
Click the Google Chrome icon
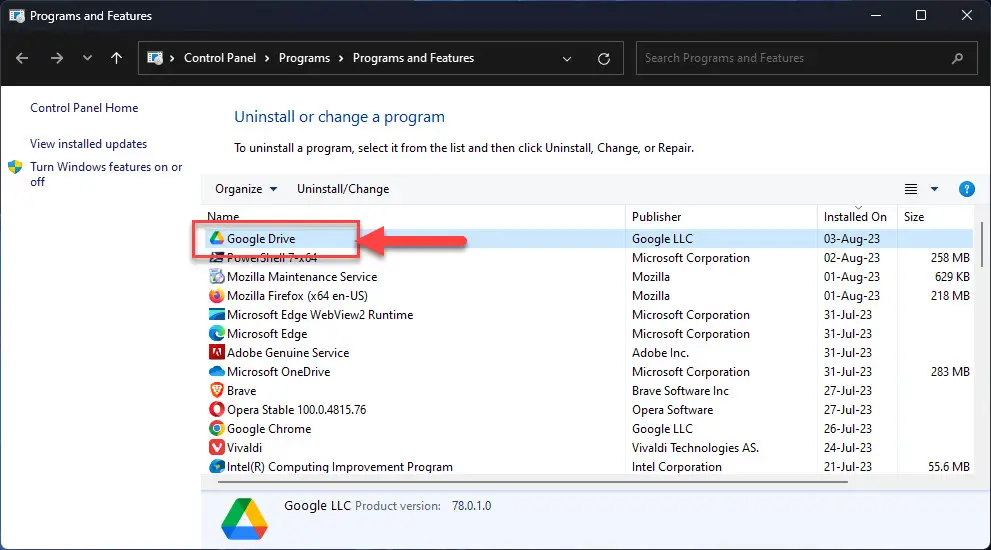(x=217, y=428)
